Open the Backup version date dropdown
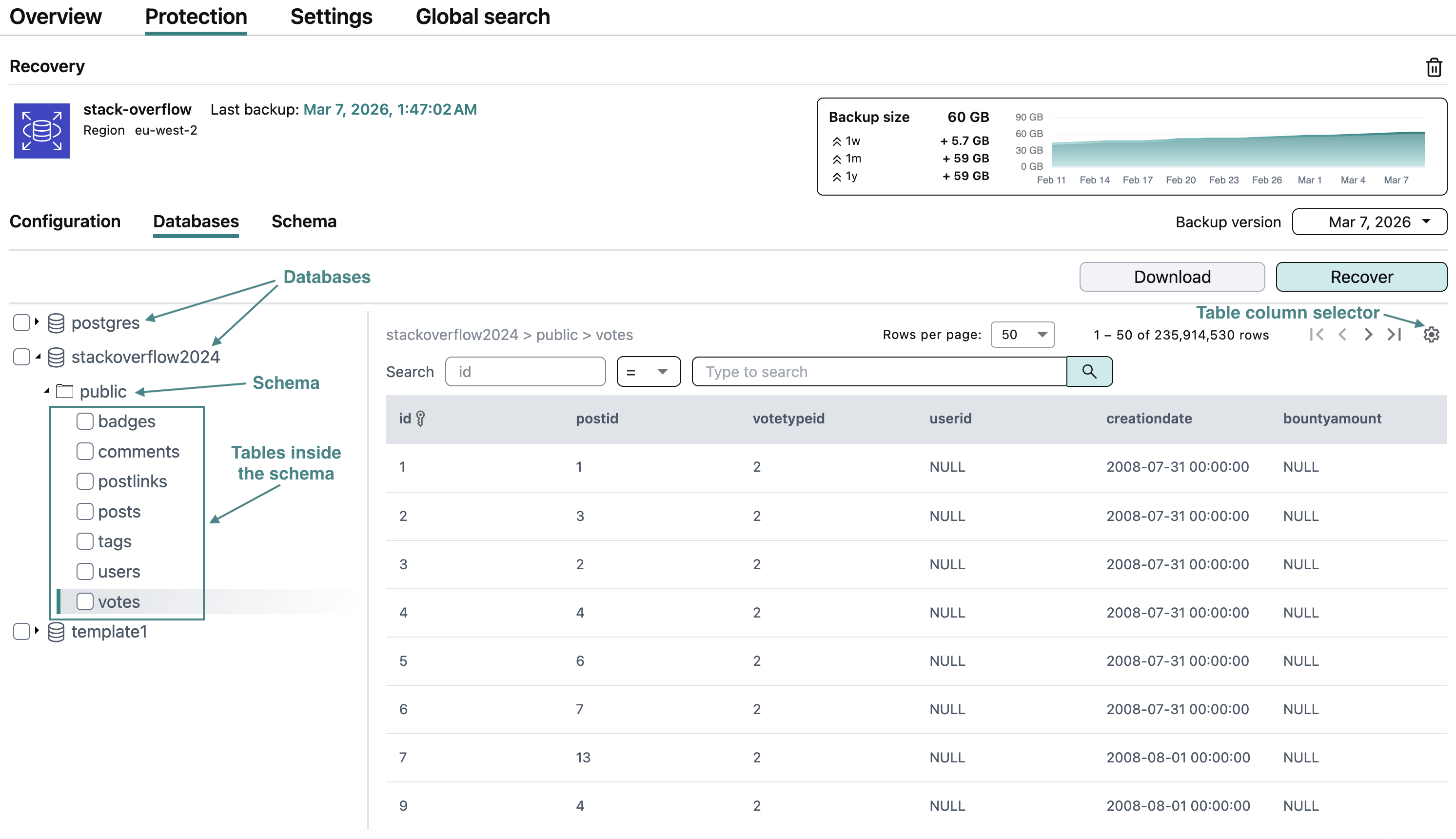Image resolution: width=1456 pixels, height=839 pixels. 1369,222
